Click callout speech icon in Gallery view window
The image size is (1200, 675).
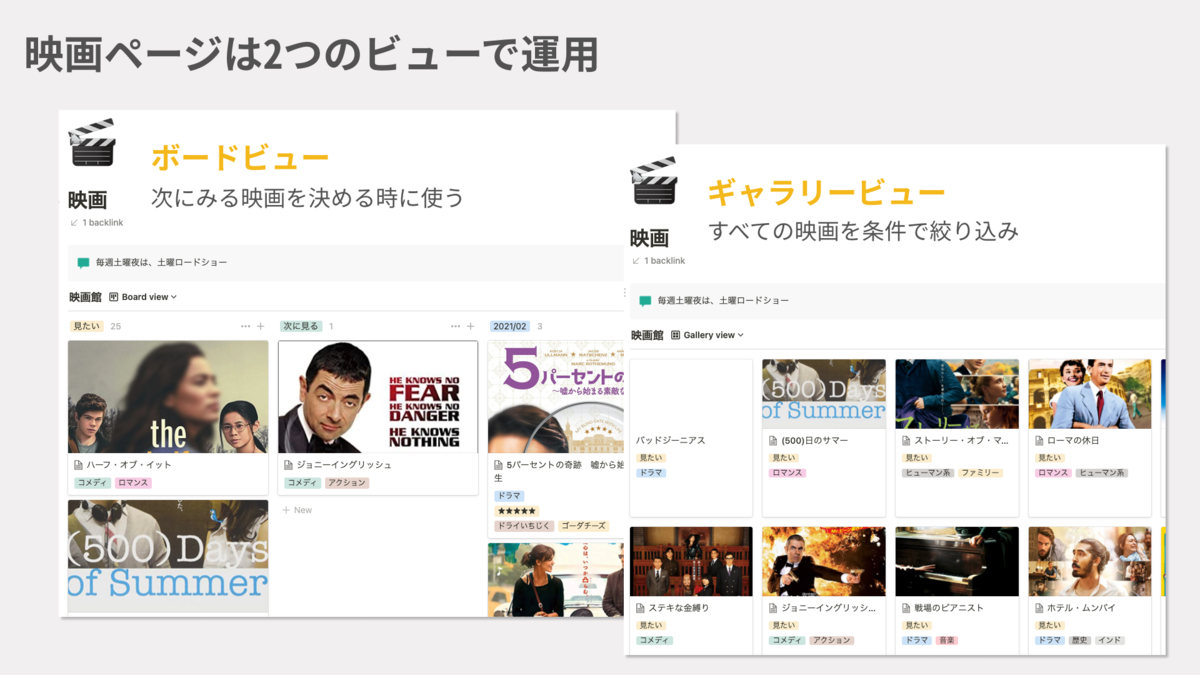point(645,301)
